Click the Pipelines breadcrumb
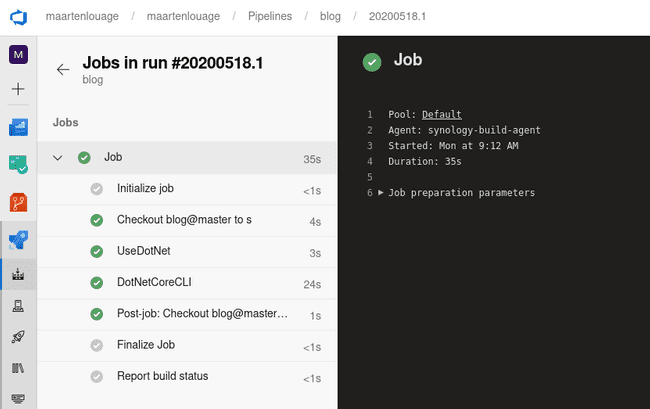650x409 pixels. coord(270,16)
